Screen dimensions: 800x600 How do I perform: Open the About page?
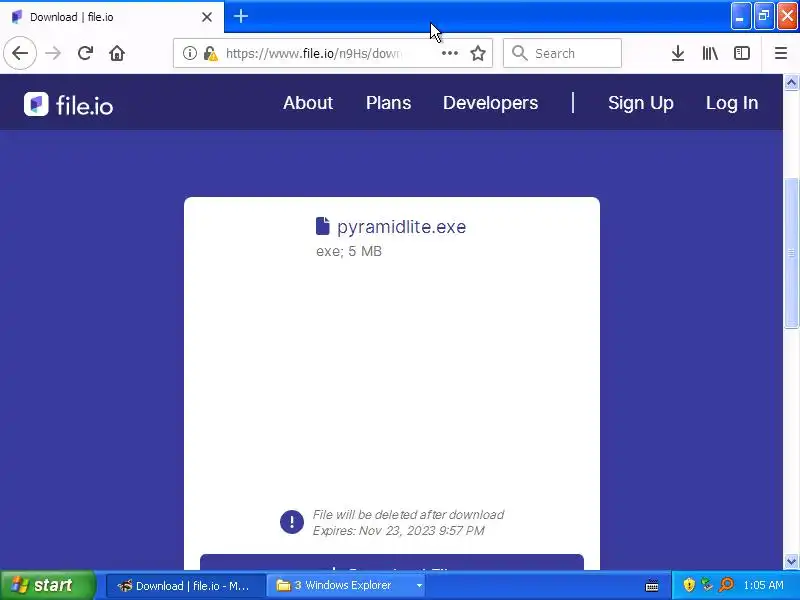(308, 103)
